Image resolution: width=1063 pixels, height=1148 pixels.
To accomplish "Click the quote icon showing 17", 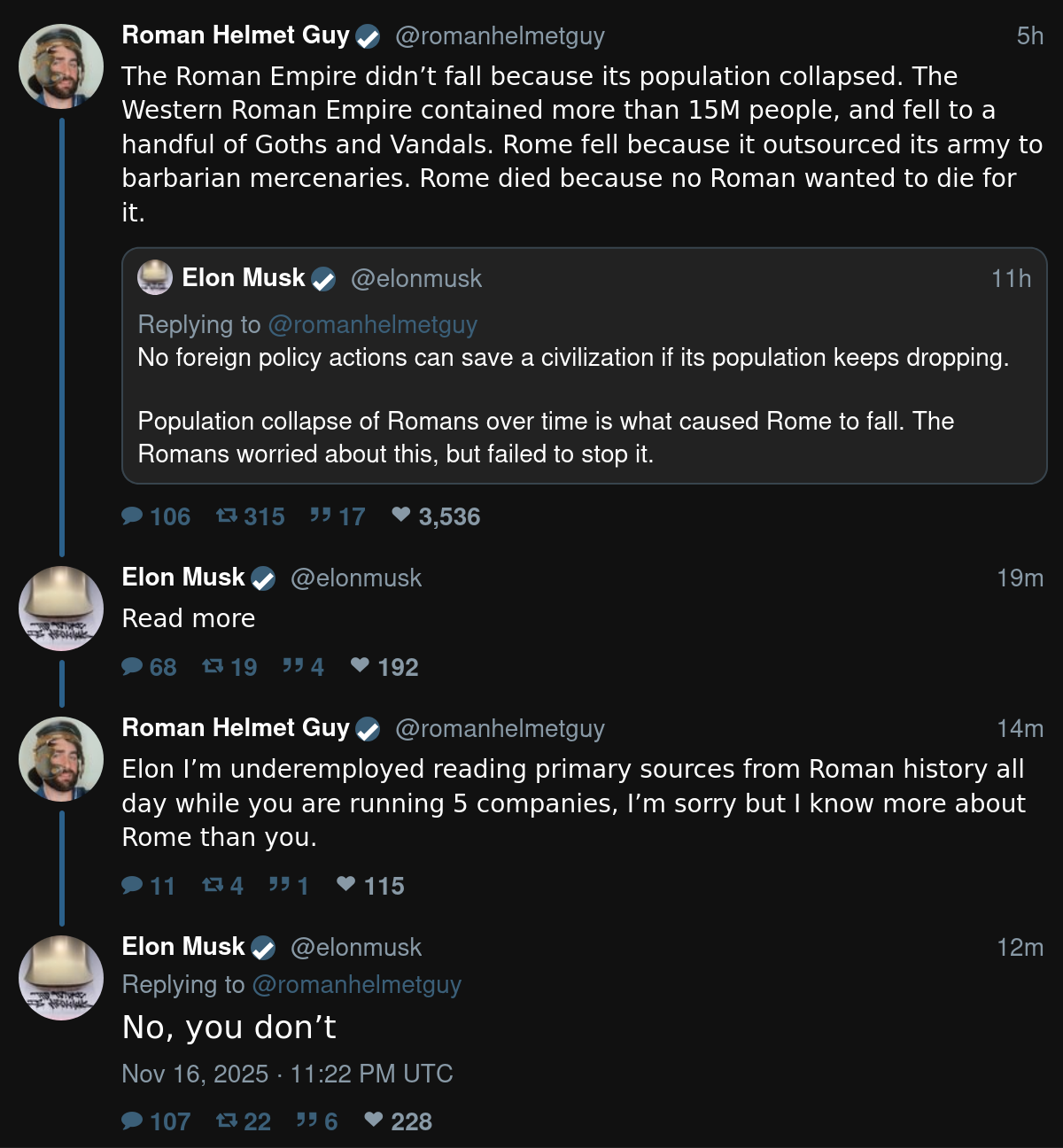I will (321, 516).
